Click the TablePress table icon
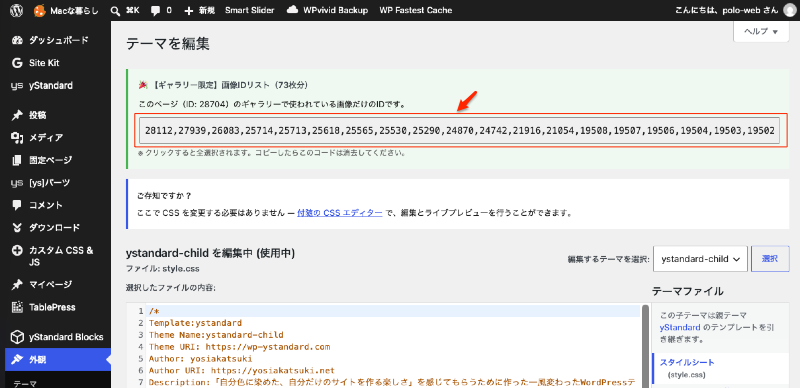 [17, 307]
